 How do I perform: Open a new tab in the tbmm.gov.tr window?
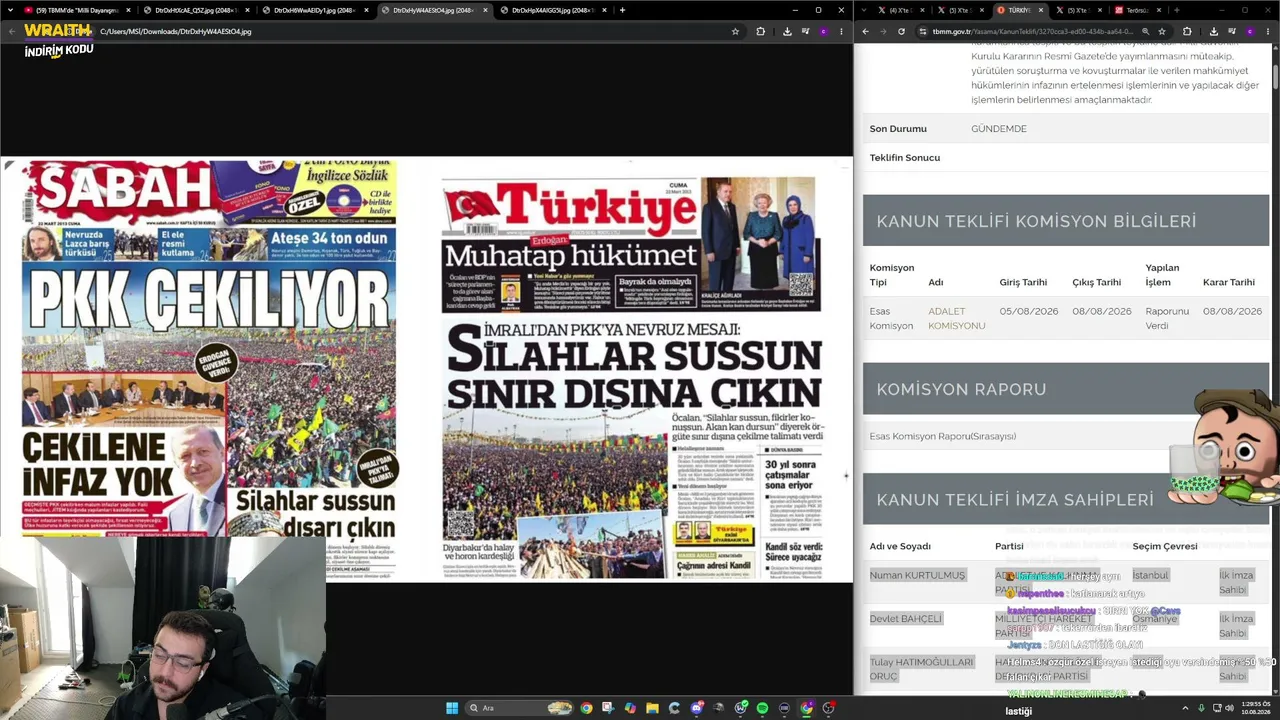1176,10
